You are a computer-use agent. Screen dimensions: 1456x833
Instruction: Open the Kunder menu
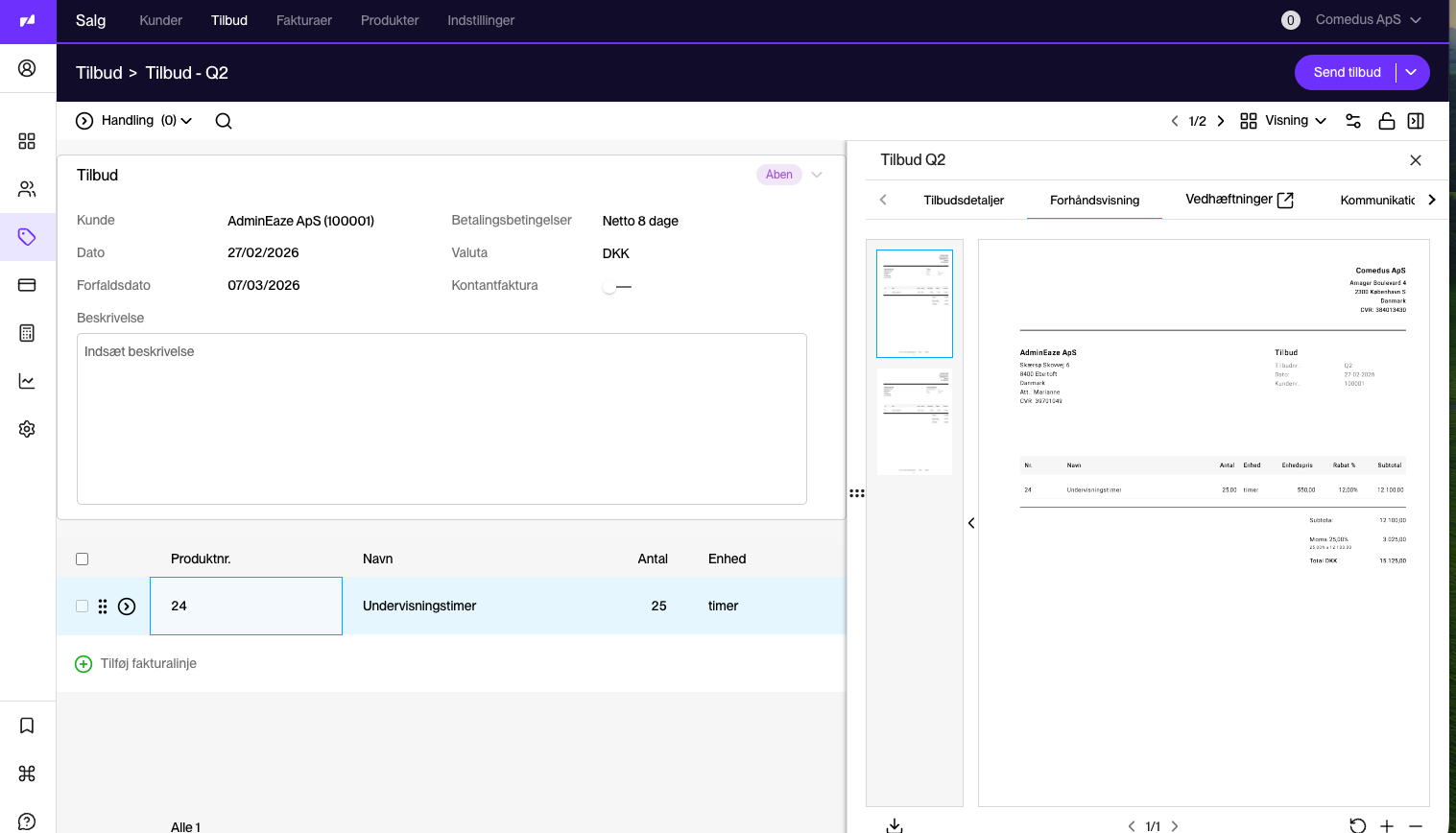(160, 20)
